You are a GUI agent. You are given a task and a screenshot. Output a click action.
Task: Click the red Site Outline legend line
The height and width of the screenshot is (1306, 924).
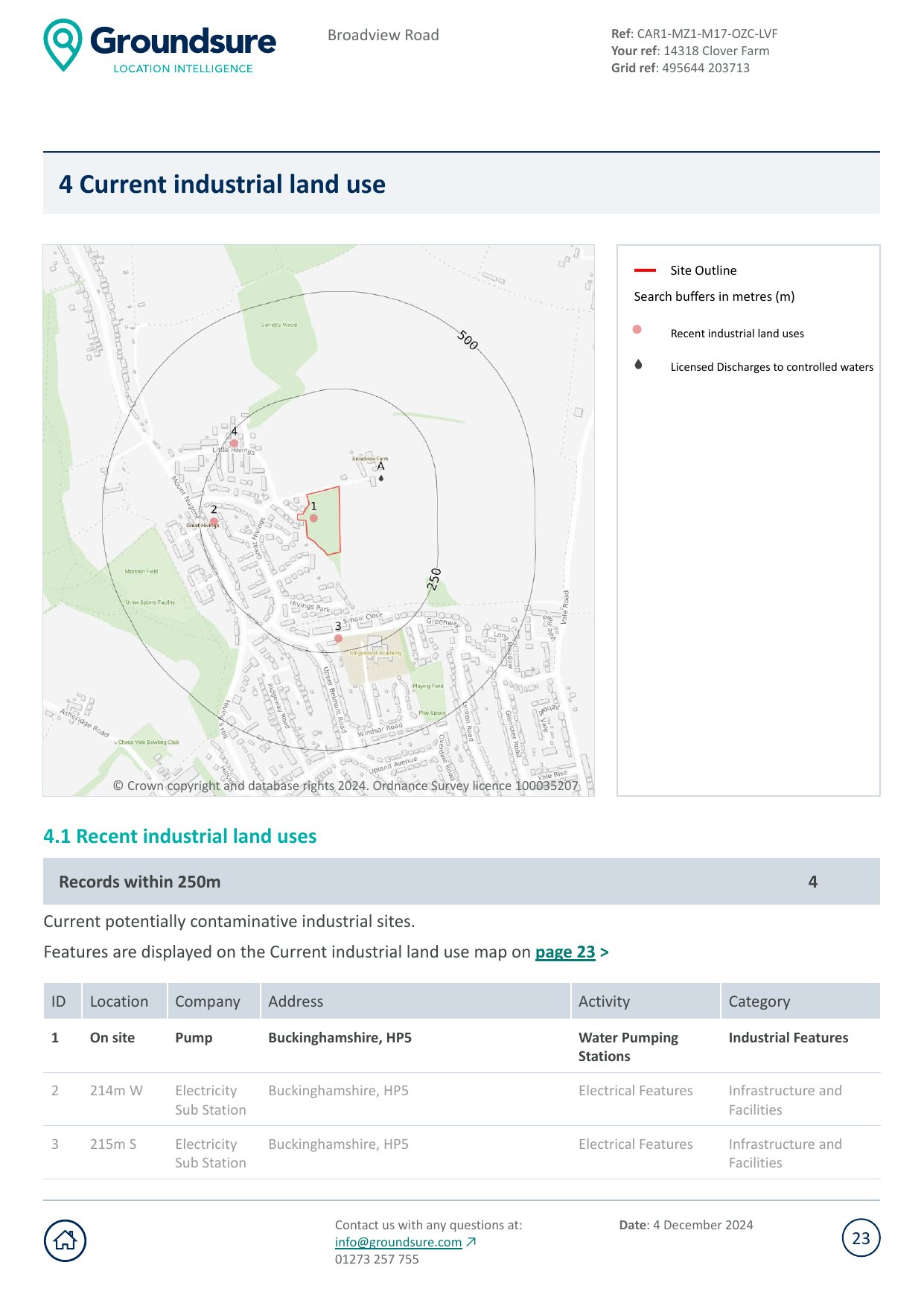[645, 270]
